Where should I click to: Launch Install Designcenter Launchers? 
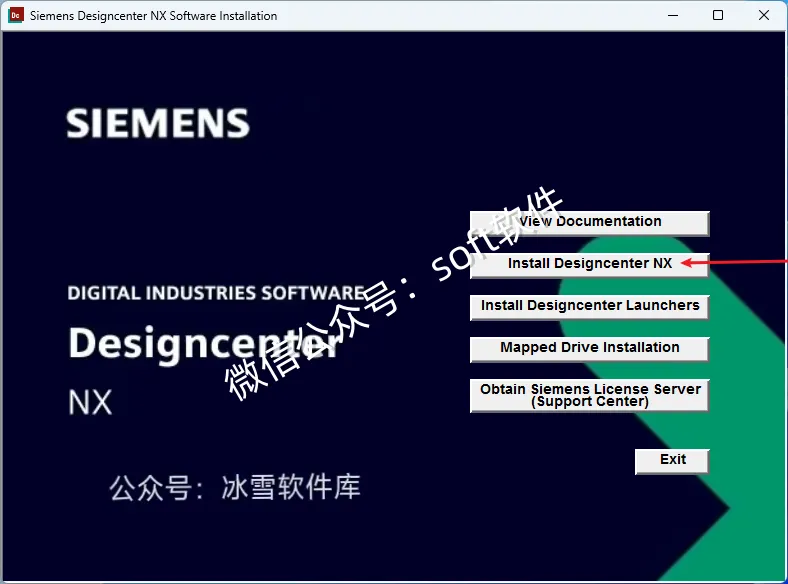(589, 307)
